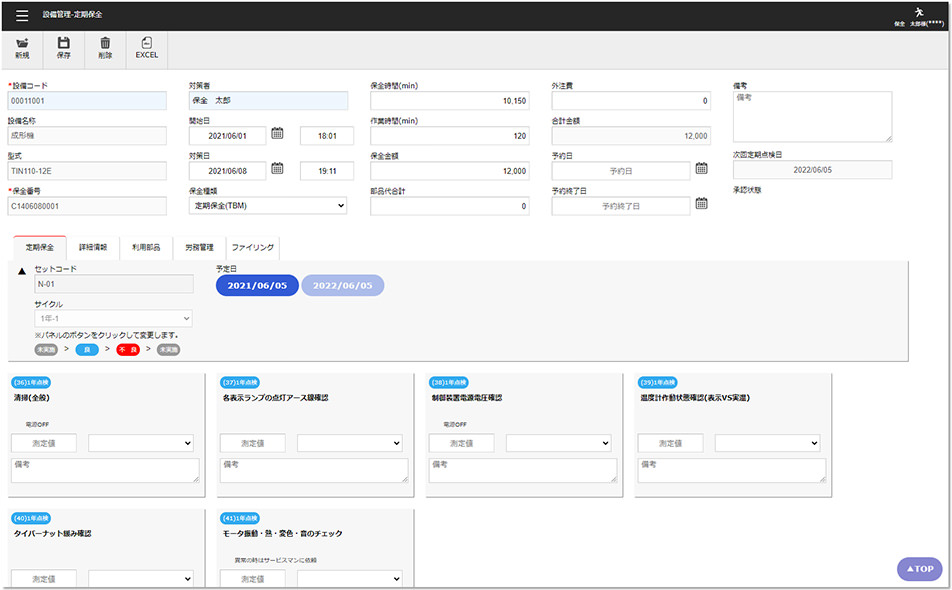Click the last gray 未実施 badge

click(169, 350)
